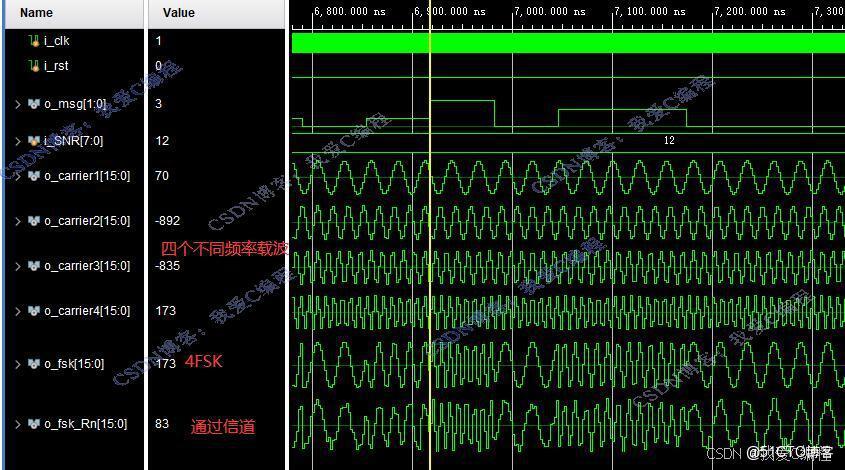
Task: Click the o_fsk[15:0] bus icon
Action: point(34,364)
